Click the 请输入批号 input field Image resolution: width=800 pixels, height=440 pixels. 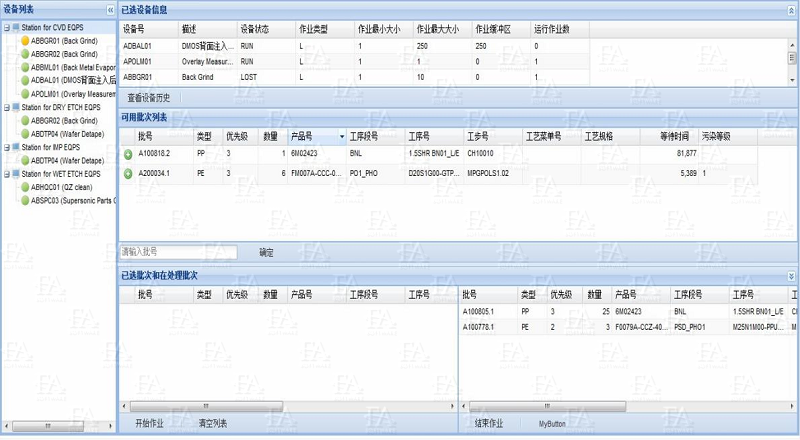click(x=178, y=253)
